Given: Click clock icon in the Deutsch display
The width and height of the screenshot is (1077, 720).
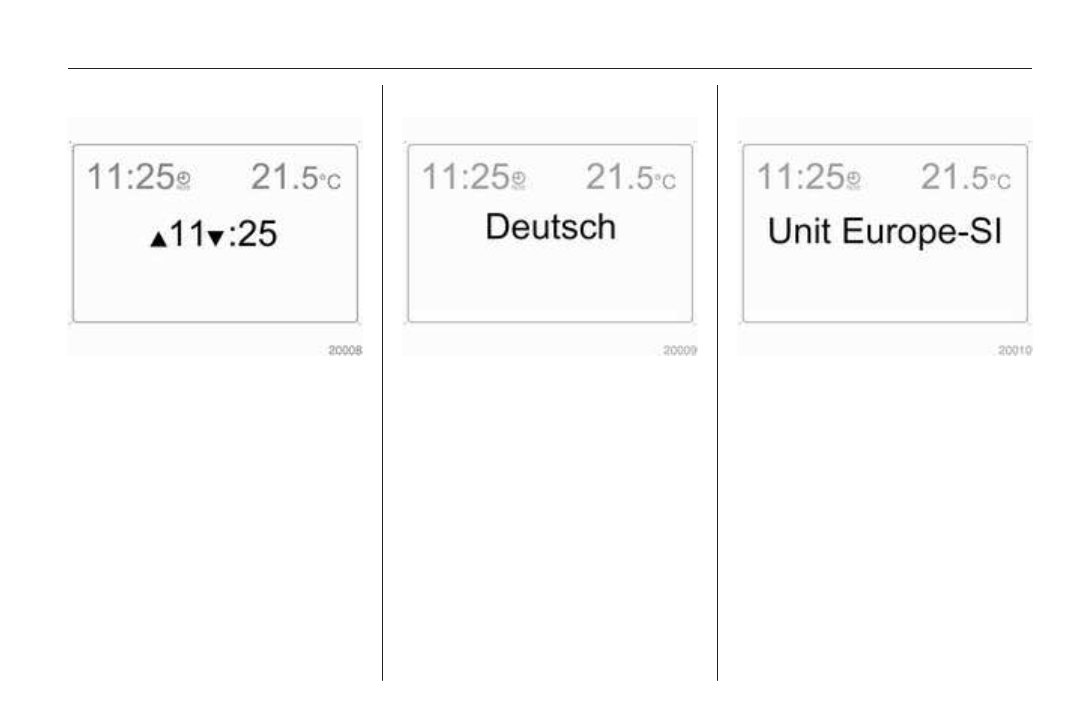Looking at the screenshot, I should [517, 182].
